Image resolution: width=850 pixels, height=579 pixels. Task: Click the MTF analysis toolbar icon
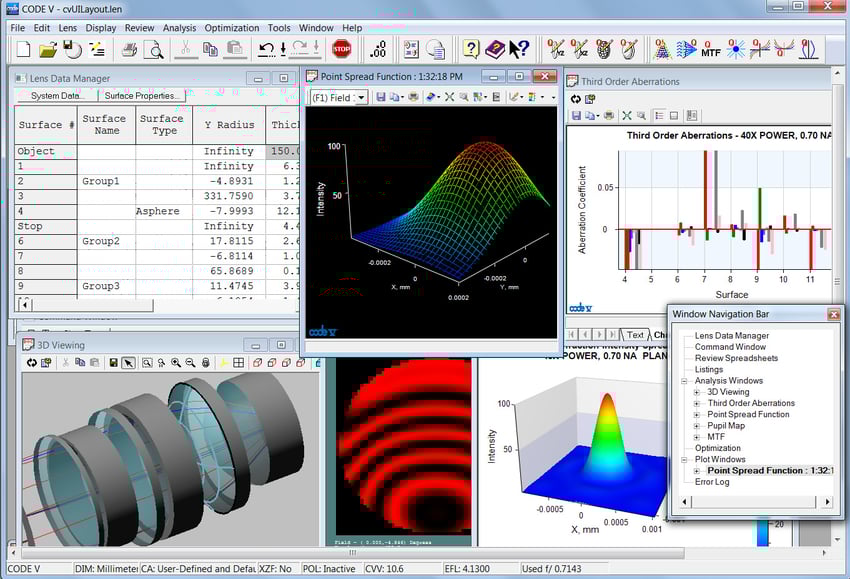711,49
